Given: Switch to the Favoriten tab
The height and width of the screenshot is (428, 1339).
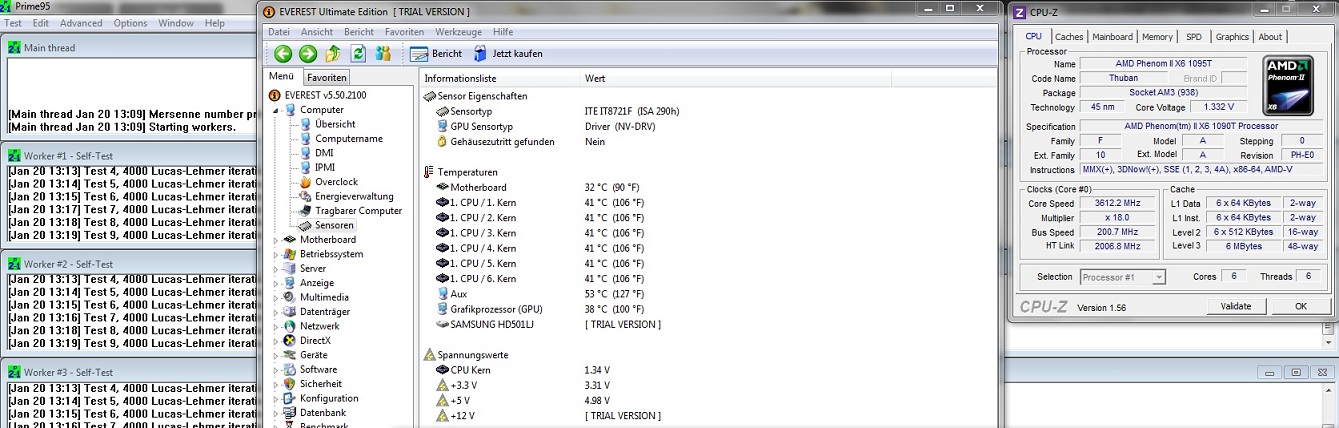Looking at the screenshot, I should tap(327, 77).
